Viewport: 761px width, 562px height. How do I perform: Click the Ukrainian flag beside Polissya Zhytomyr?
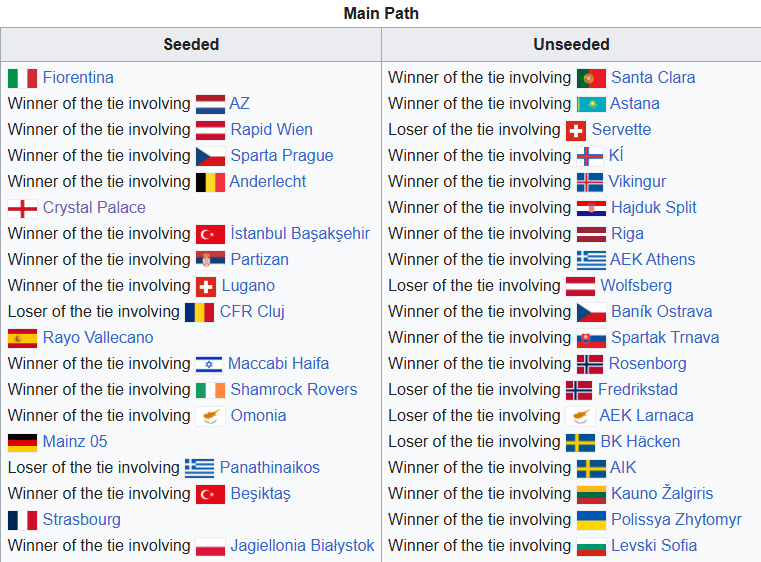[x=591, y=520]
